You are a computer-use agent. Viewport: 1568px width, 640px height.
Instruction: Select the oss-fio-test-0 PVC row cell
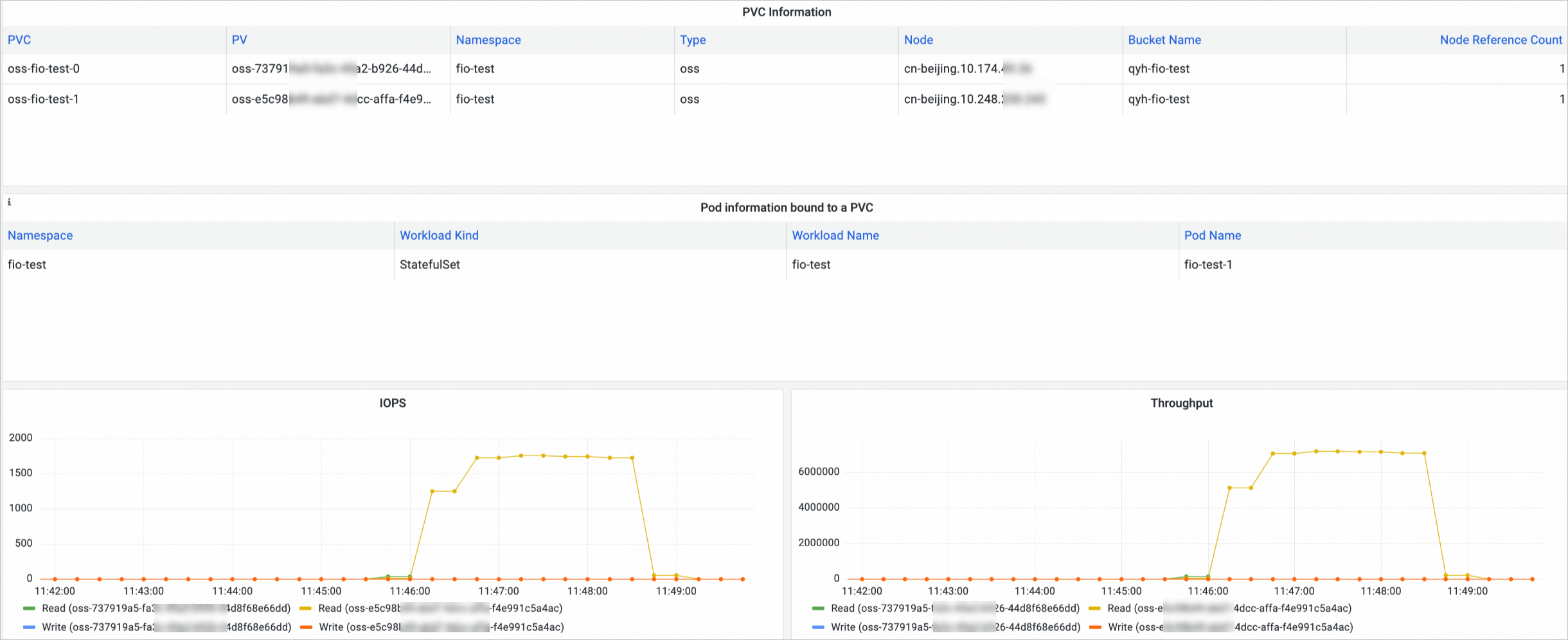[114, 69]
